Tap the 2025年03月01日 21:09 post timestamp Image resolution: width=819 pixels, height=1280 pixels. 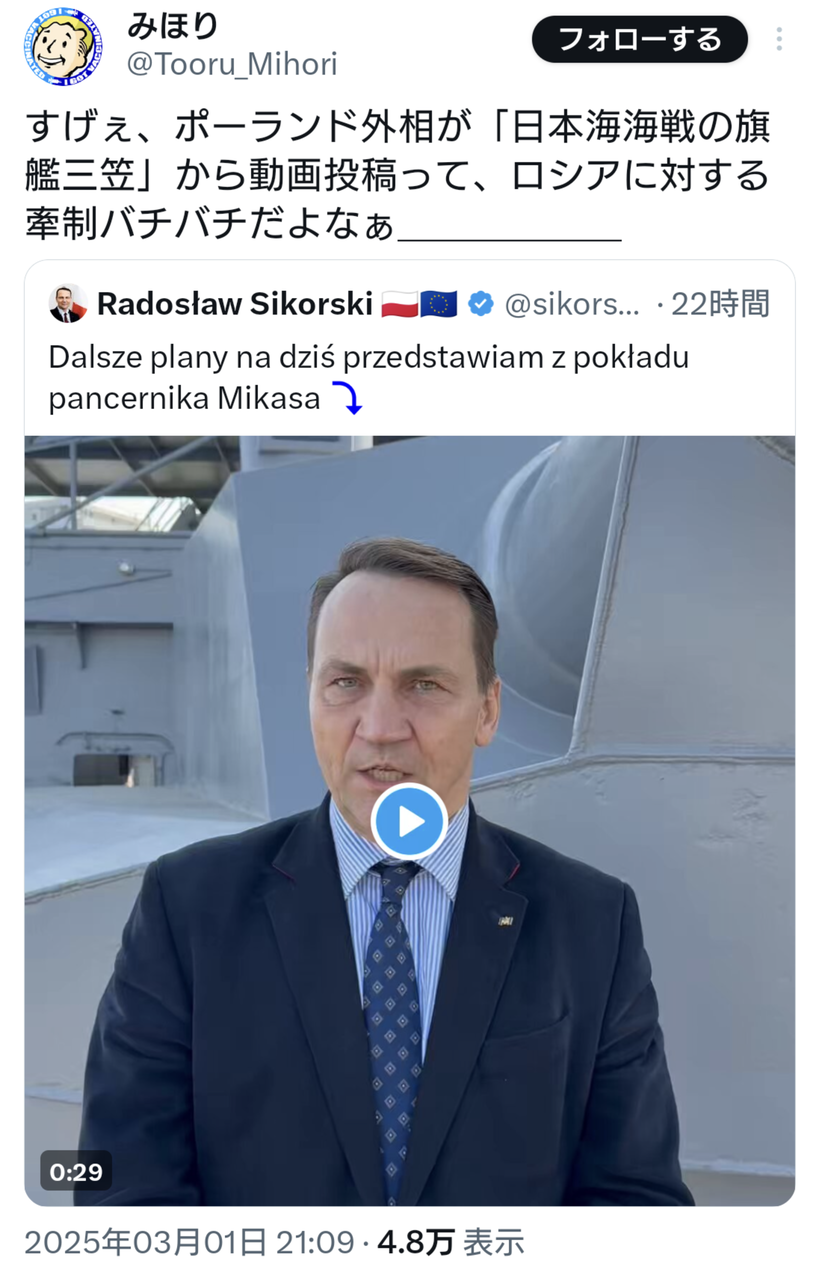[189, 1242]
